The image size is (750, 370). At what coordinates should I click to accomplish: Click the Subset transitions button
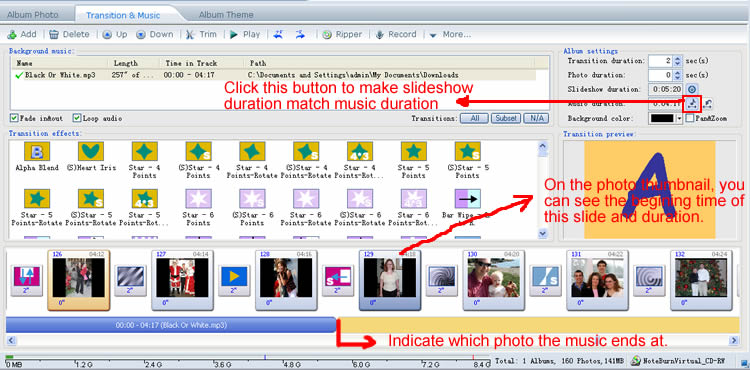coord(506,119)
